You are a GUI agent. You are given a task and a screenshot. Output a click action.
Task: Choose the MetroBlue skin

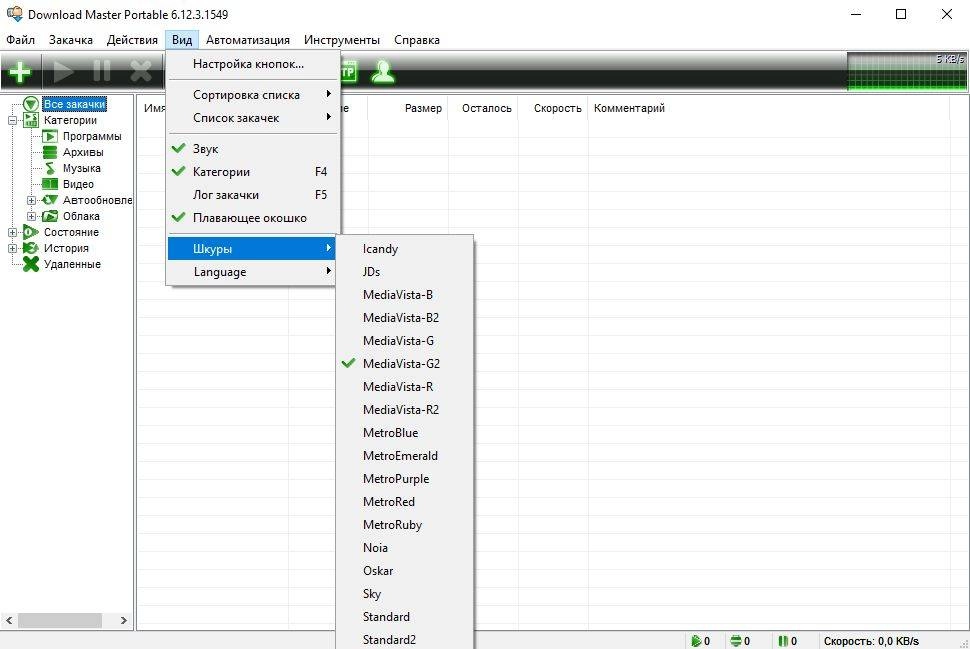(405, 432)
